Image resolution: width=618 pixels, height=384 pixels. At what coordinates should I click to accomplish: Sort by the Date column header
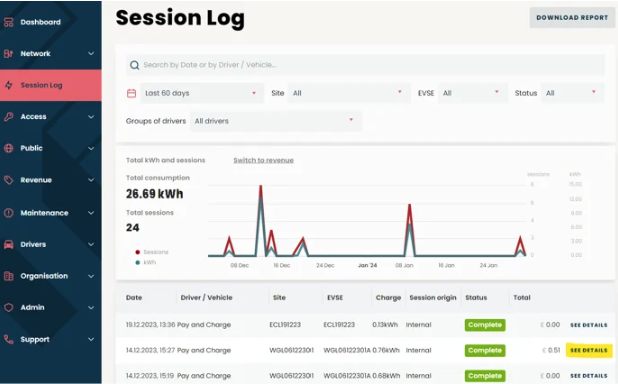(134, 298)
